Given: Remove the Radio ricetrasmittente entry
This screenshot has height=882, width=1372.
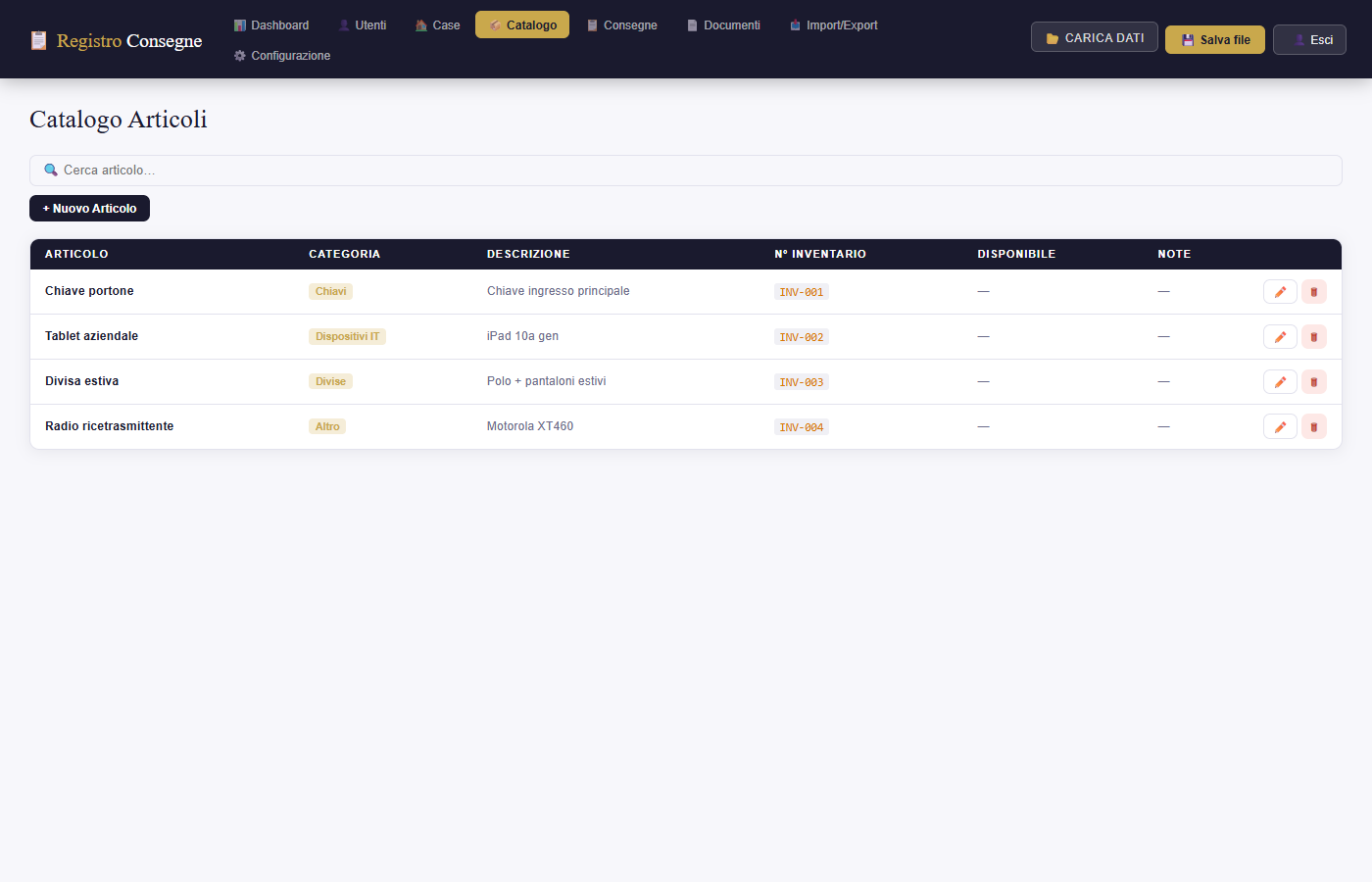Looking at the screenshot, I should (1314, 427).
